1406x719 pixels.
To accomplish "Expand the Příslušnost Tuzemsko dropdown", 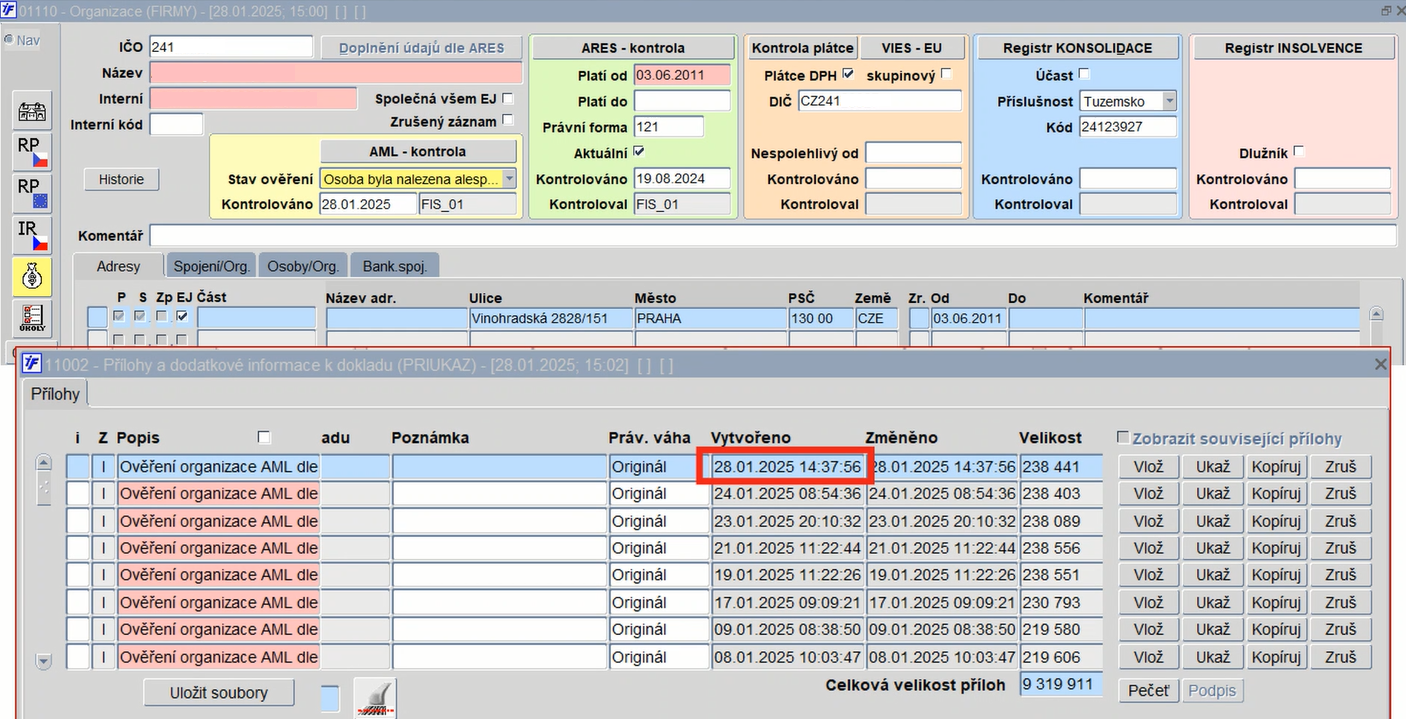I will 1168,101.
